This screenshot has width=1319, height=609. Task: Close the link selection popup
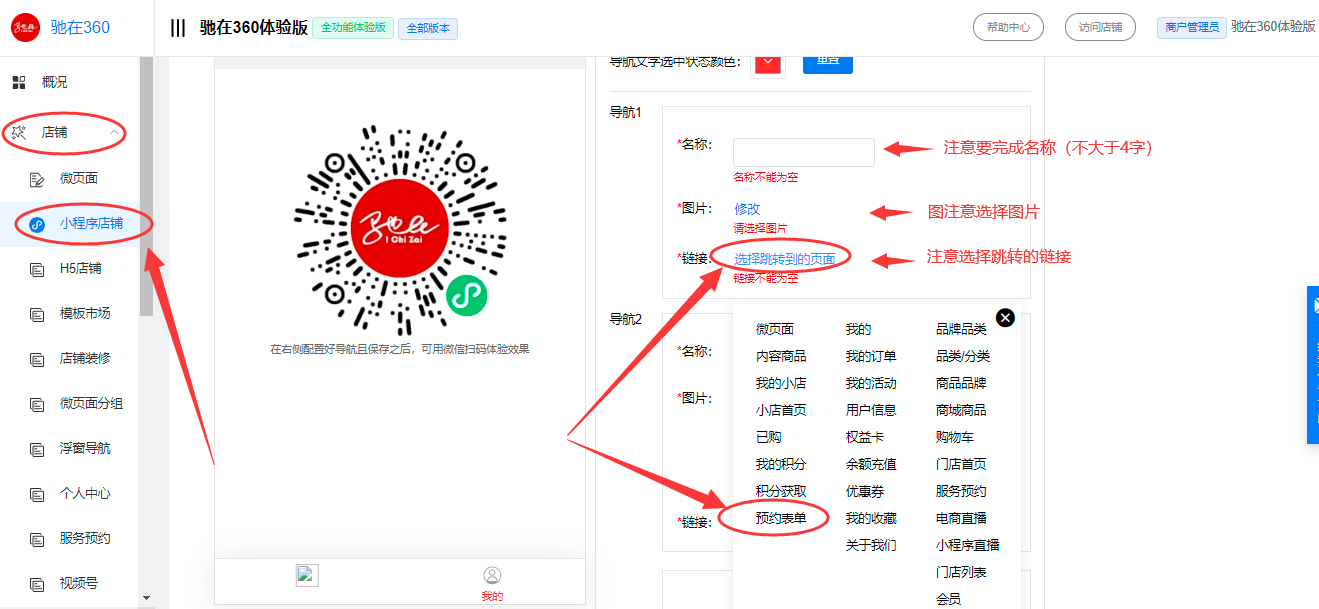point(1005,318)
